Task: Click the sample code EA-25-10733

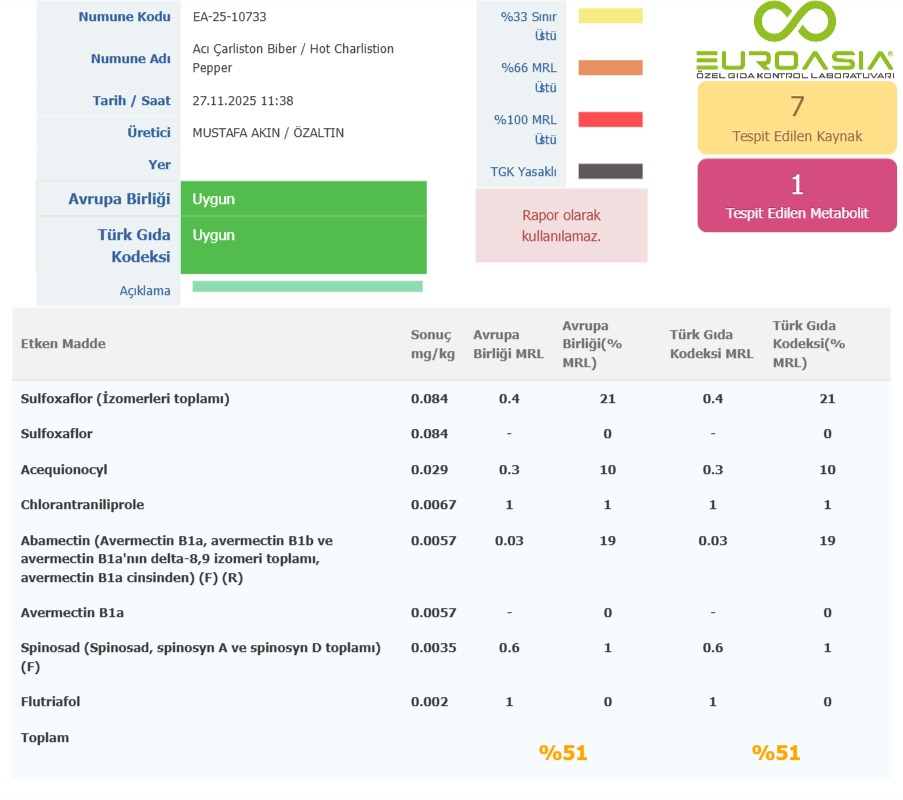Action: [x=229, y=17]
